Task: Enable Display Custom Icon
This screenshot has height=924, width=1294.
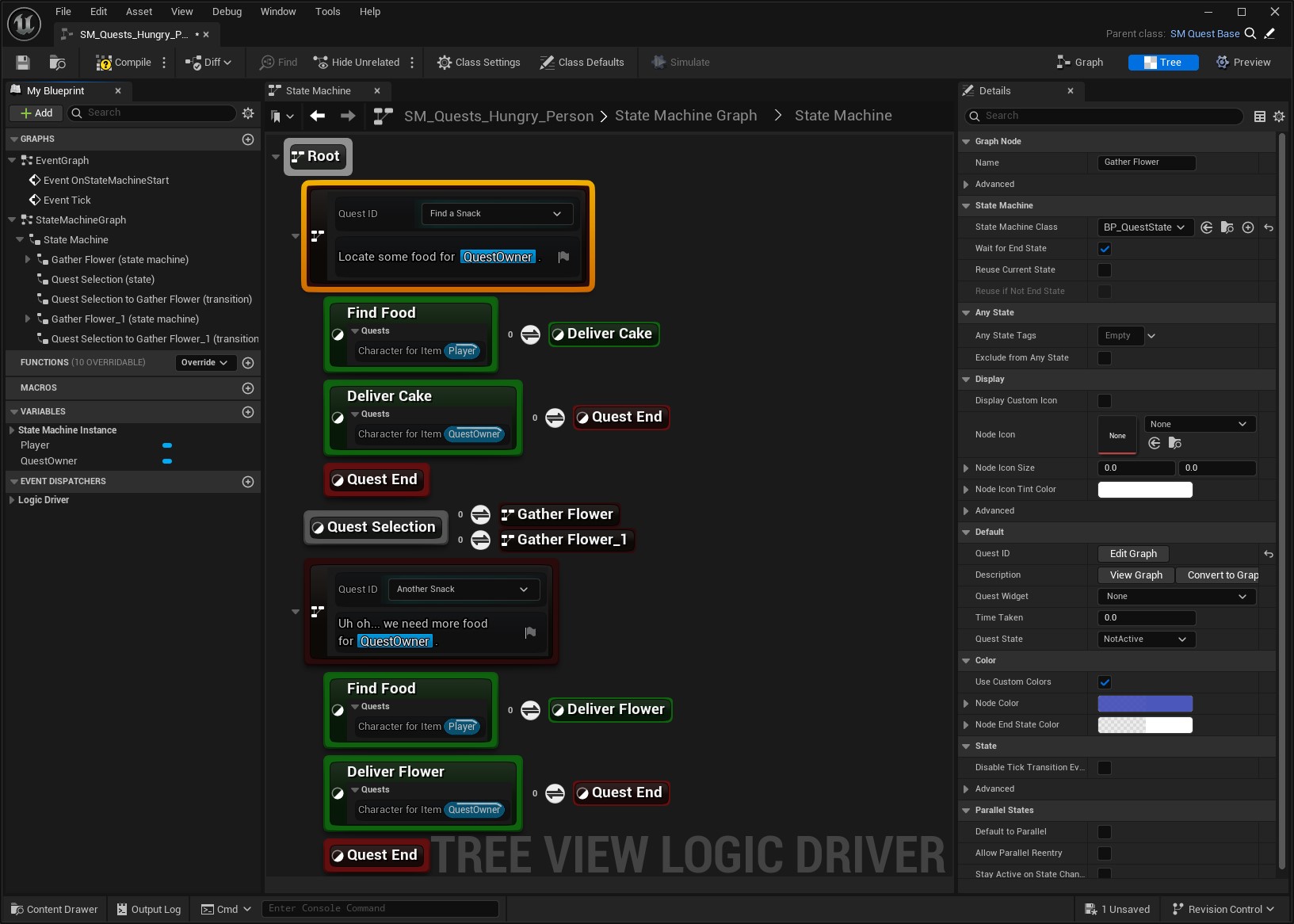Action: tap(1105, 401)
